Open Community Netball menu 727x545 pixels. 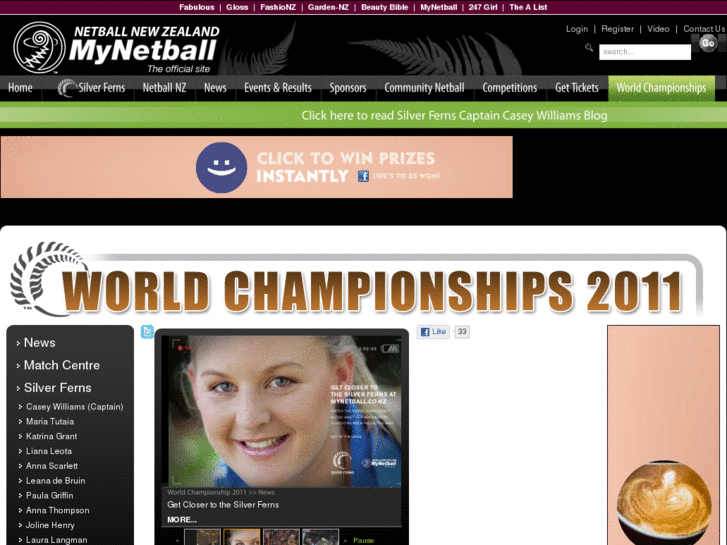424,88
